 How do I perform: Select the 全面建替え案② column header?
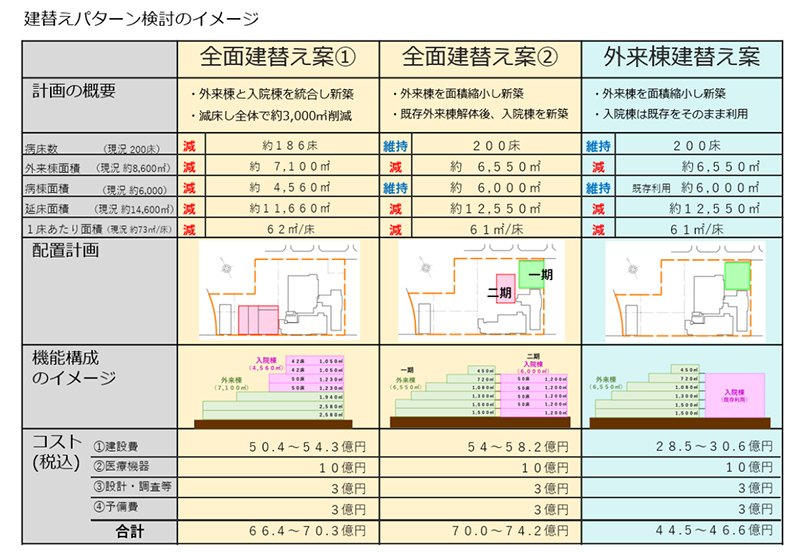[x=479, y=57]
